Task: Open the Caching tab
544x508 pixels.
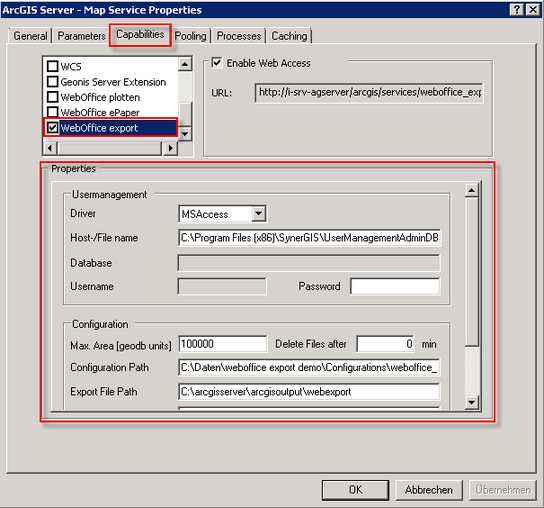Action: (x=289, y=36)
